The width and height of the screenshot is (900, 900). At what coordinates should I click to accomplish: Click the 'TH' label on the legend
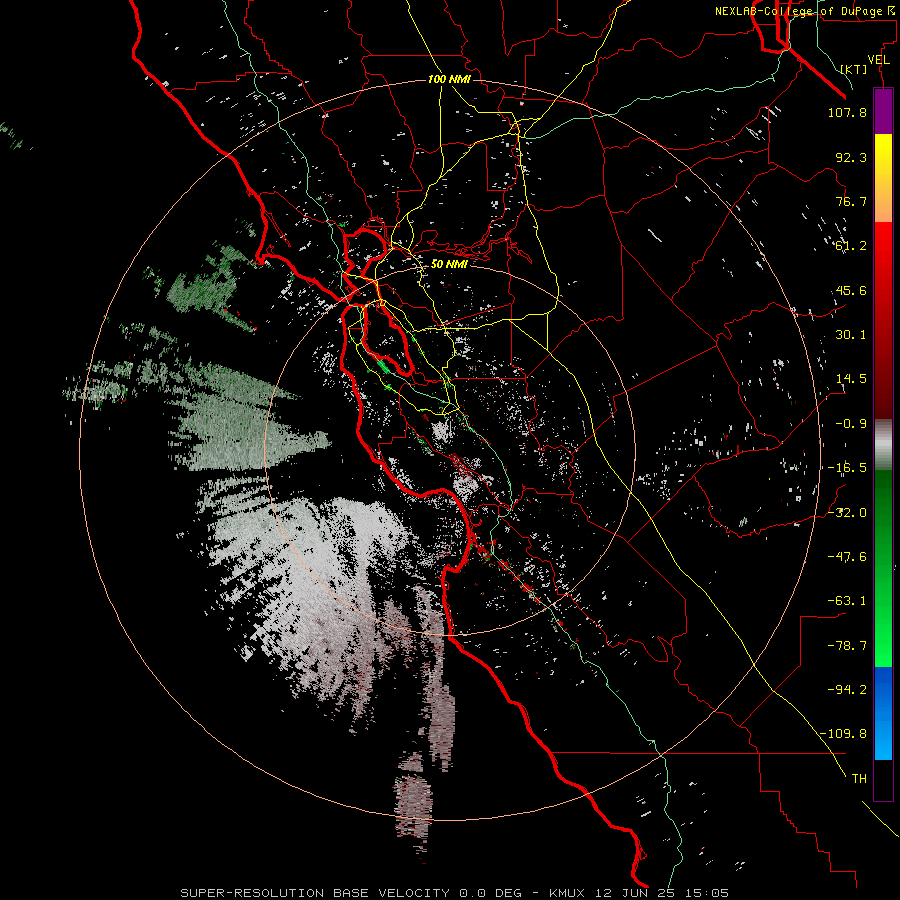(x=859, y=779)
